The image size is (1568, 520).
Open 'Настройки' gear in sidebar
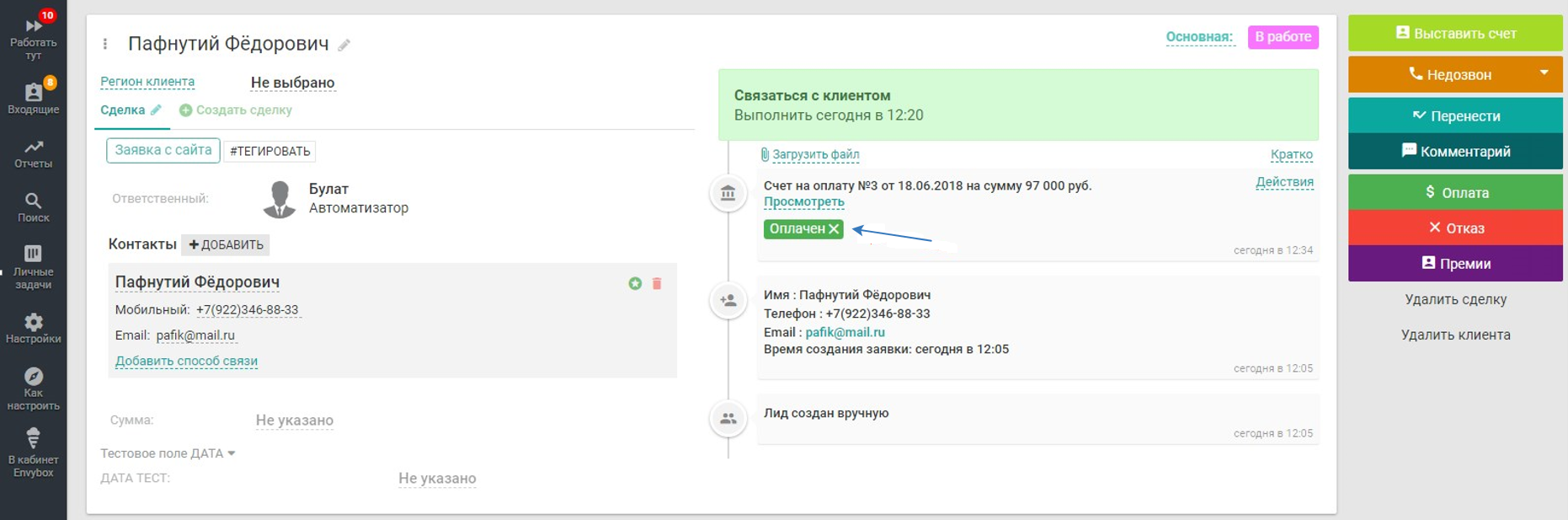(33, 329)
